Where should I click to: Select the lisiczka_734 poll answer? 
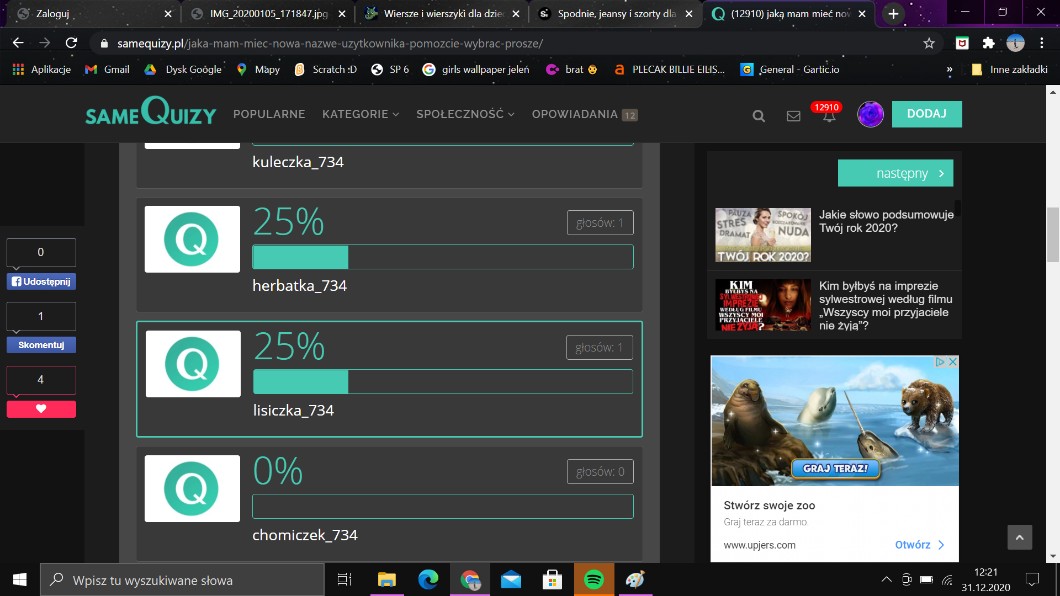[x=389, y=379]
